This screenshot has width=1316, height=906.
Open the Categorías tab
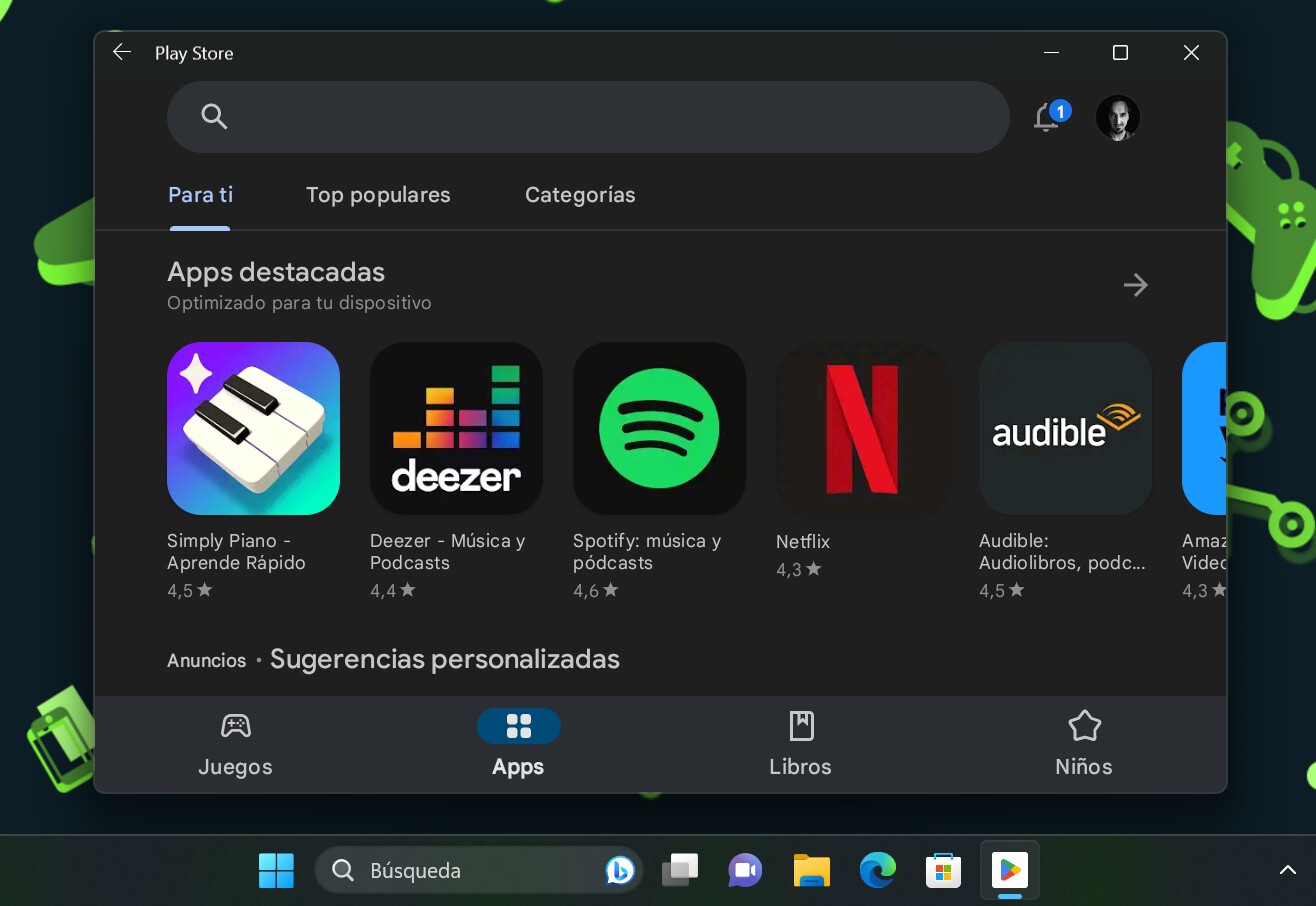pos(580,195)
